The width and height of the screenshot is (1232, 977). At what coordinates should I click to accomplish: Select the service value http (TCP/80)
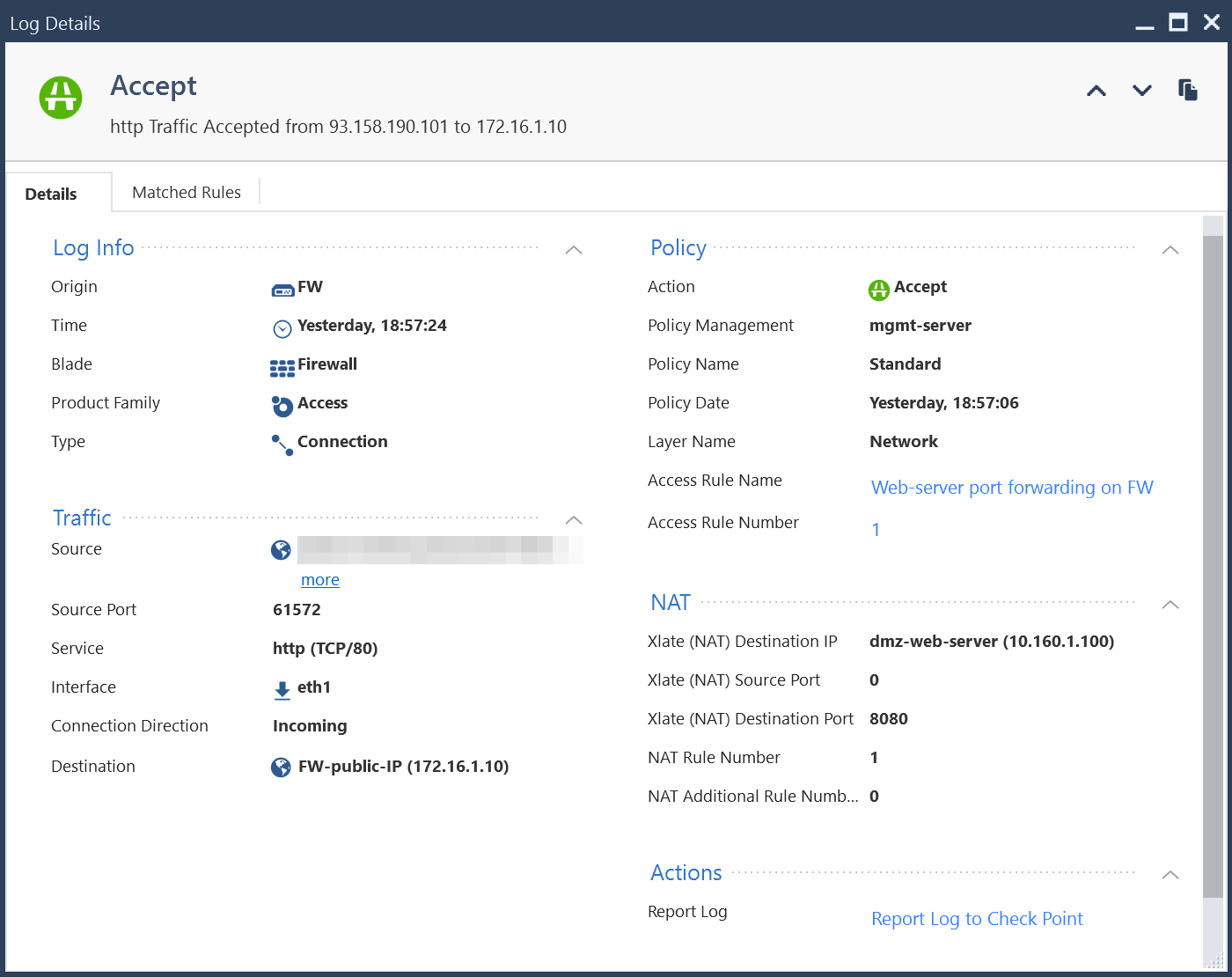tap(325, 649)
